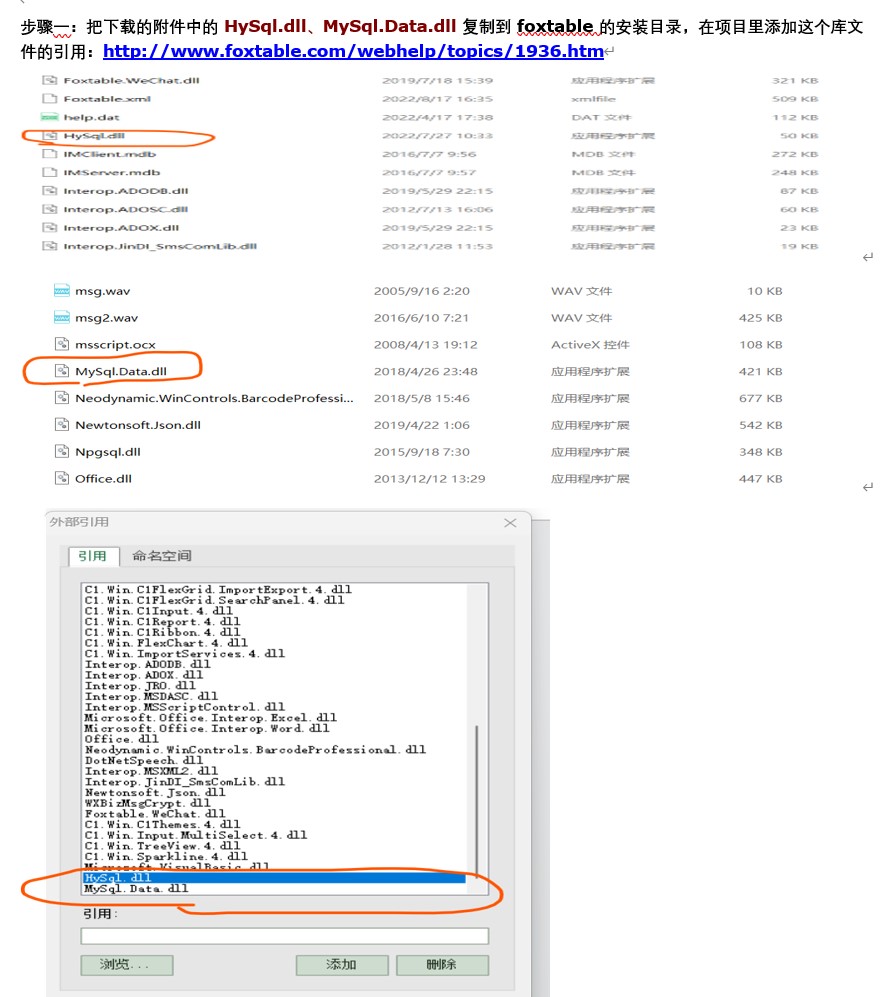Viewport: 881px width, 997px height.
Task: Select MySql.Data.dll in the reference list
Action: click(136, 889)
